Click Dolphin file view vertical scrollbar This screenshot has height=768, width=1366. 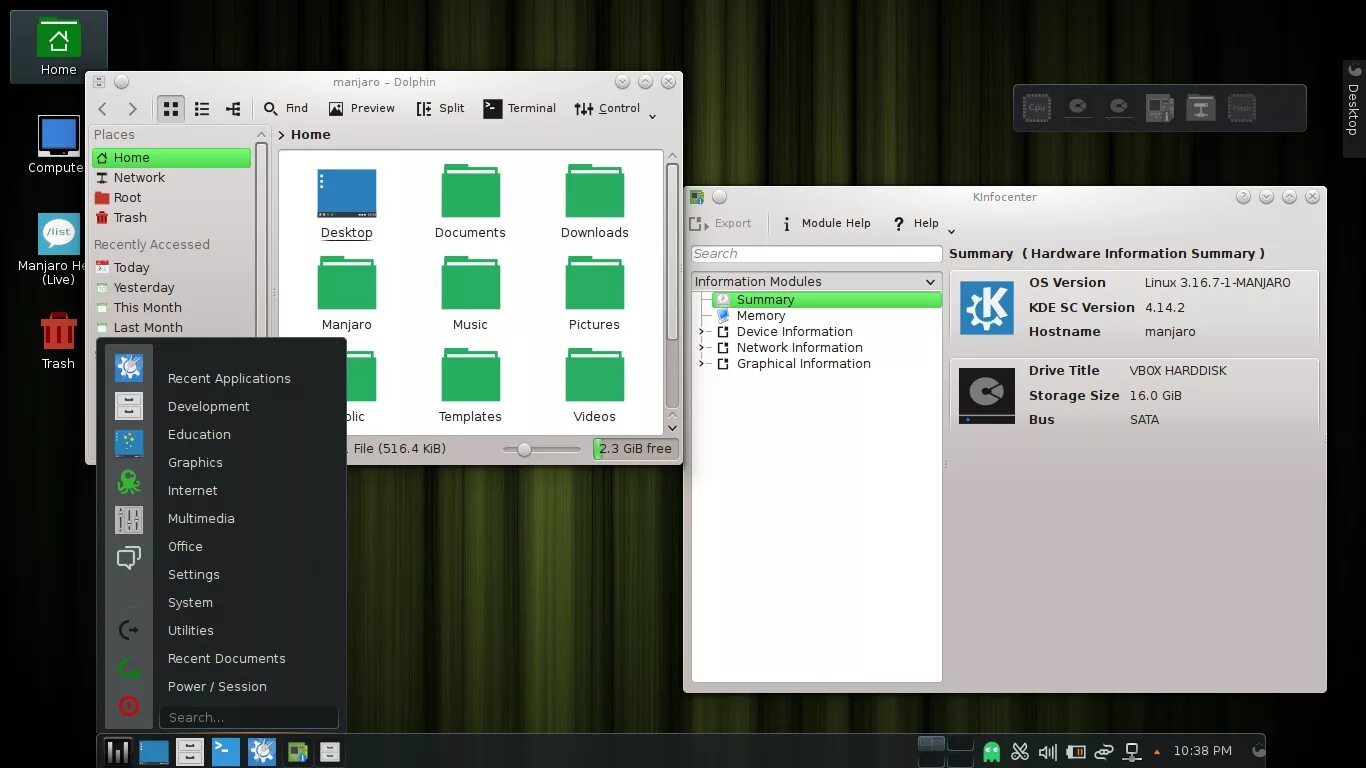(672, 250)
